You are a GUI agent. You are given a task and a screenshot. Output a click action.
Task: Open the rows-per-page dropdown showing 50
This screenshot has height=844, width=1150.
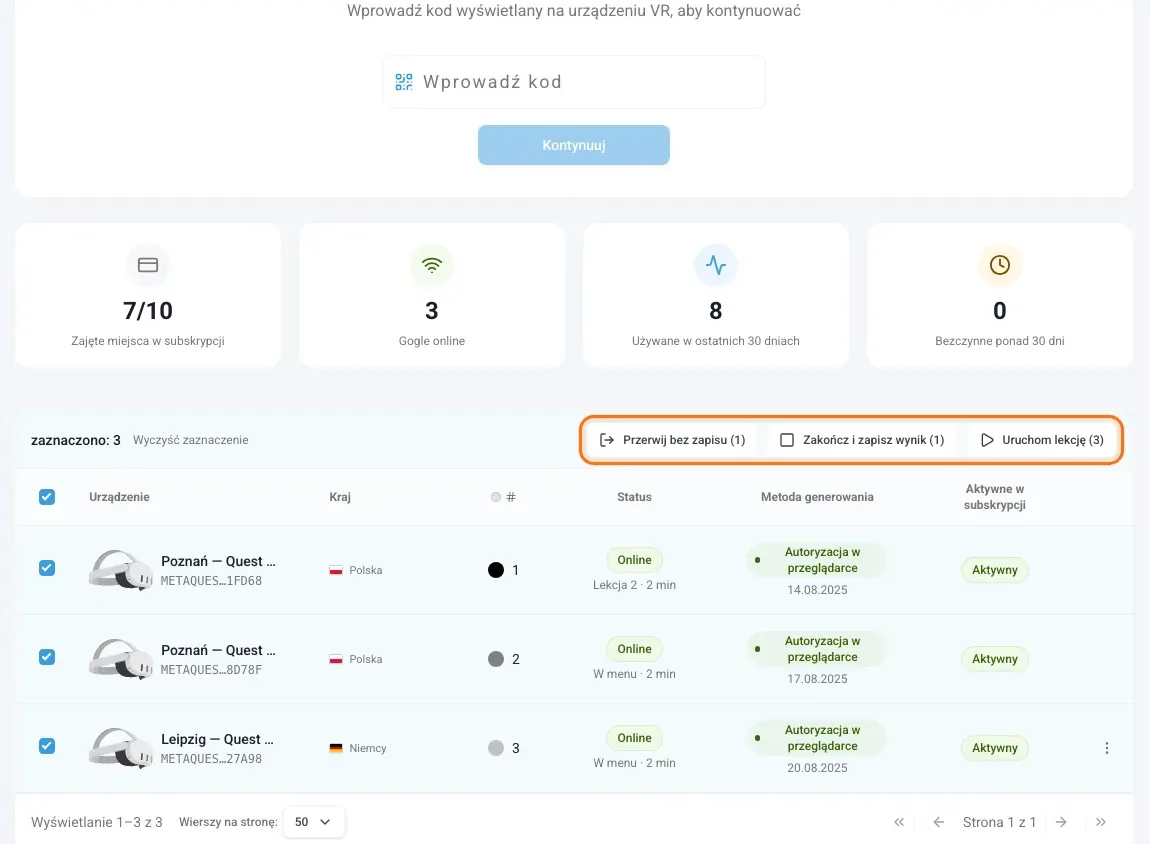click(x=313, y=822)
